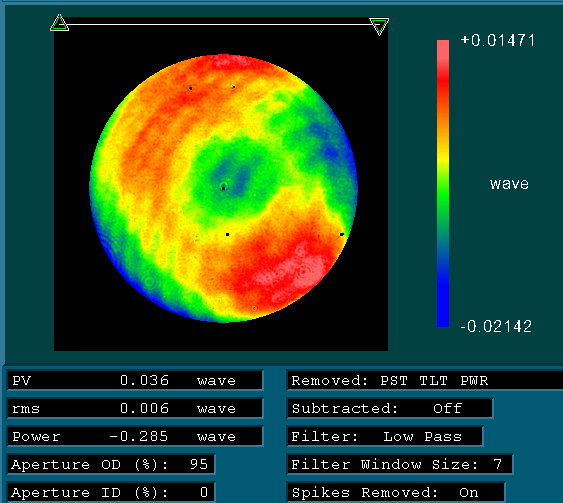Toggle Spikes Removed: On
Image resolution: width=563 pixels, height=503 pixels.
[x=396, y=493]
